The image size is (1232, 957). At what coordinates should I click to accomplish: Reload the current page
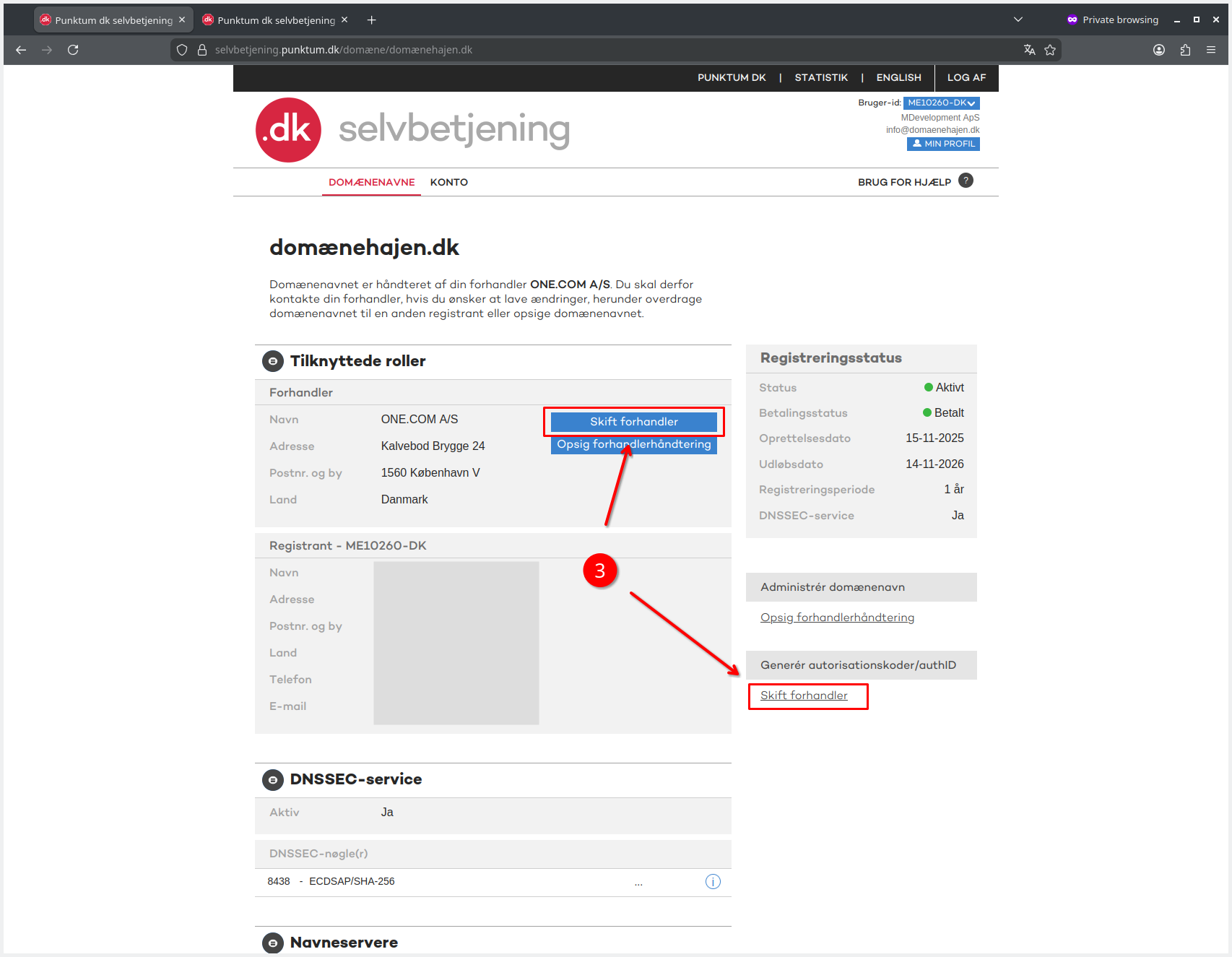tap(73, 50)
